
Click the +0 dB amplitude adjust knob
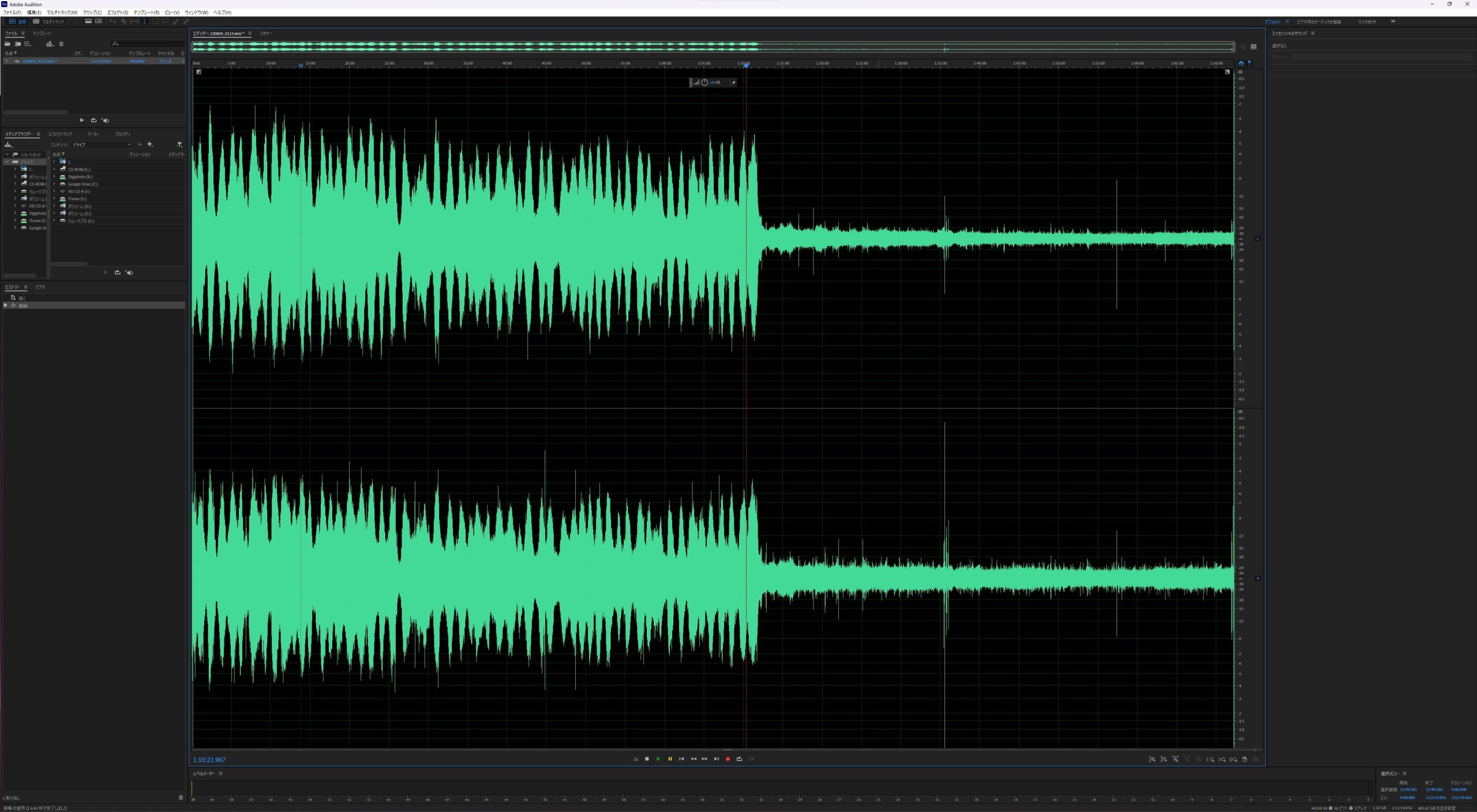point(704,82)
